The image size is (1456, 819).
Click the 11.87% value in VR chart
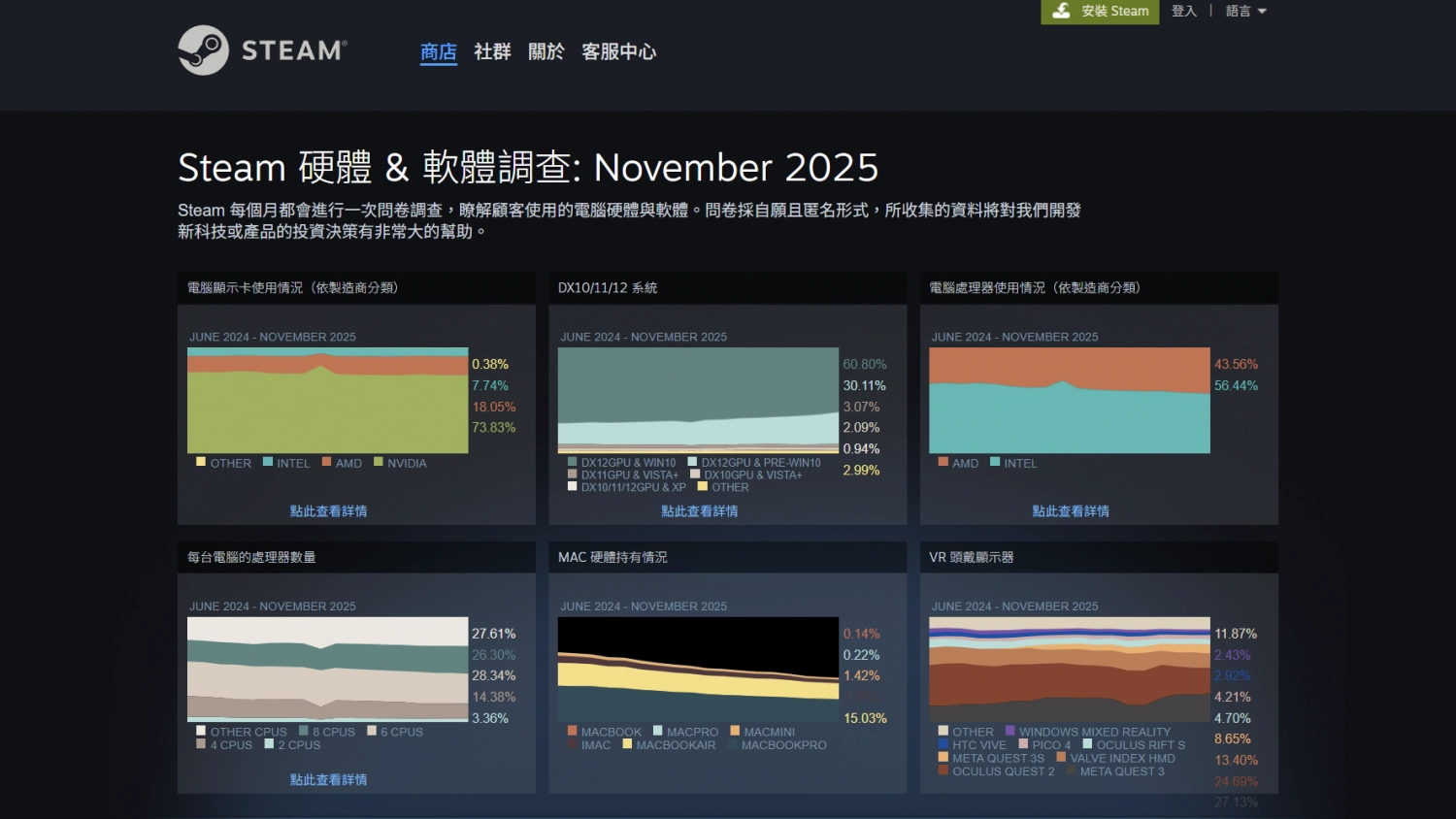pyautogui.click(x=1236, y=633)
